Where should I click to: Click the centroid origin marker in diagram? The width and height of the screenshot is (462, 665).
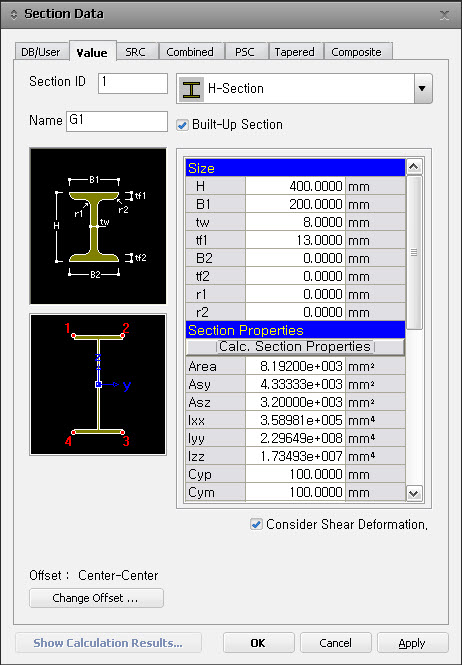tap(98, 385)
